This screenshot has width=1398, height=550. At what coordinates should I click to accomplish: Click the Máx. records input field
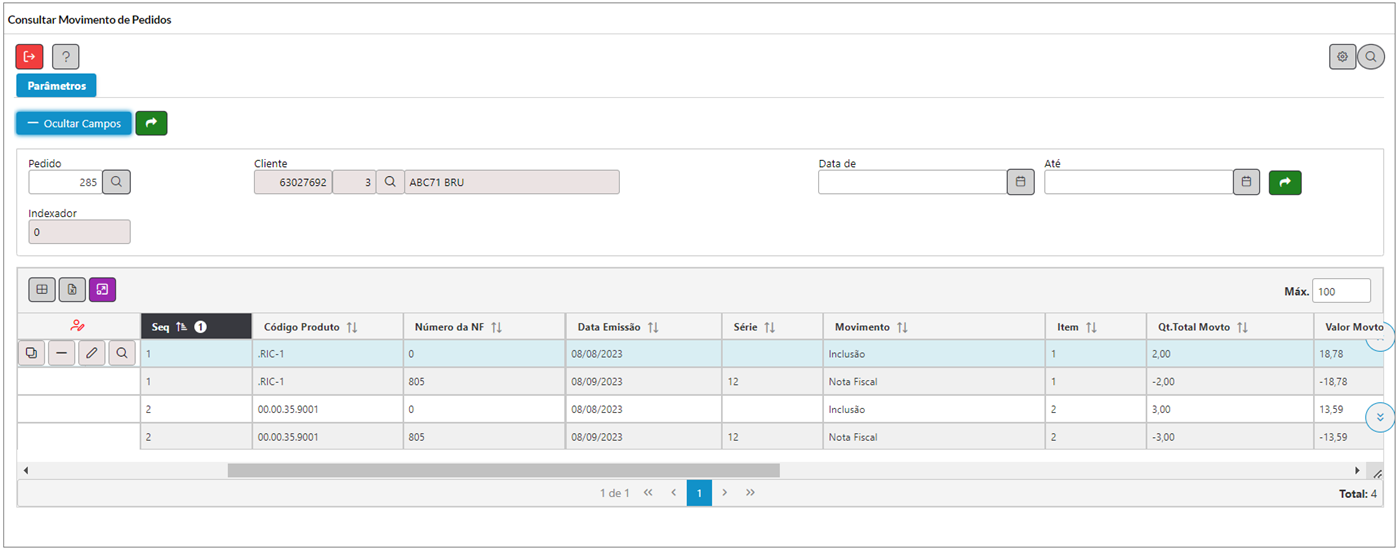[x=1341, y=291]
